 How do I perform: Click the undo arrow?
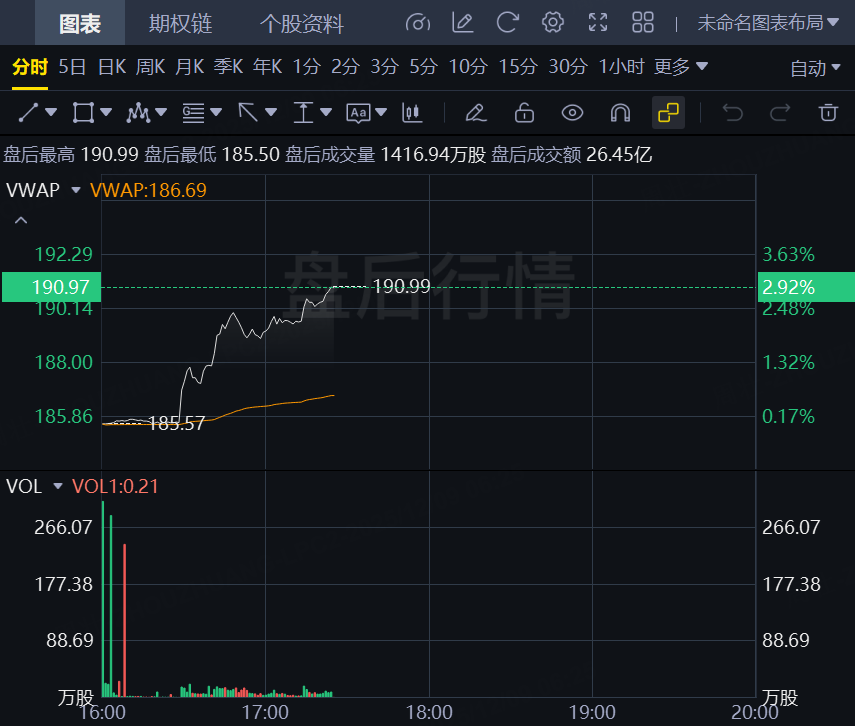point(733,112)
